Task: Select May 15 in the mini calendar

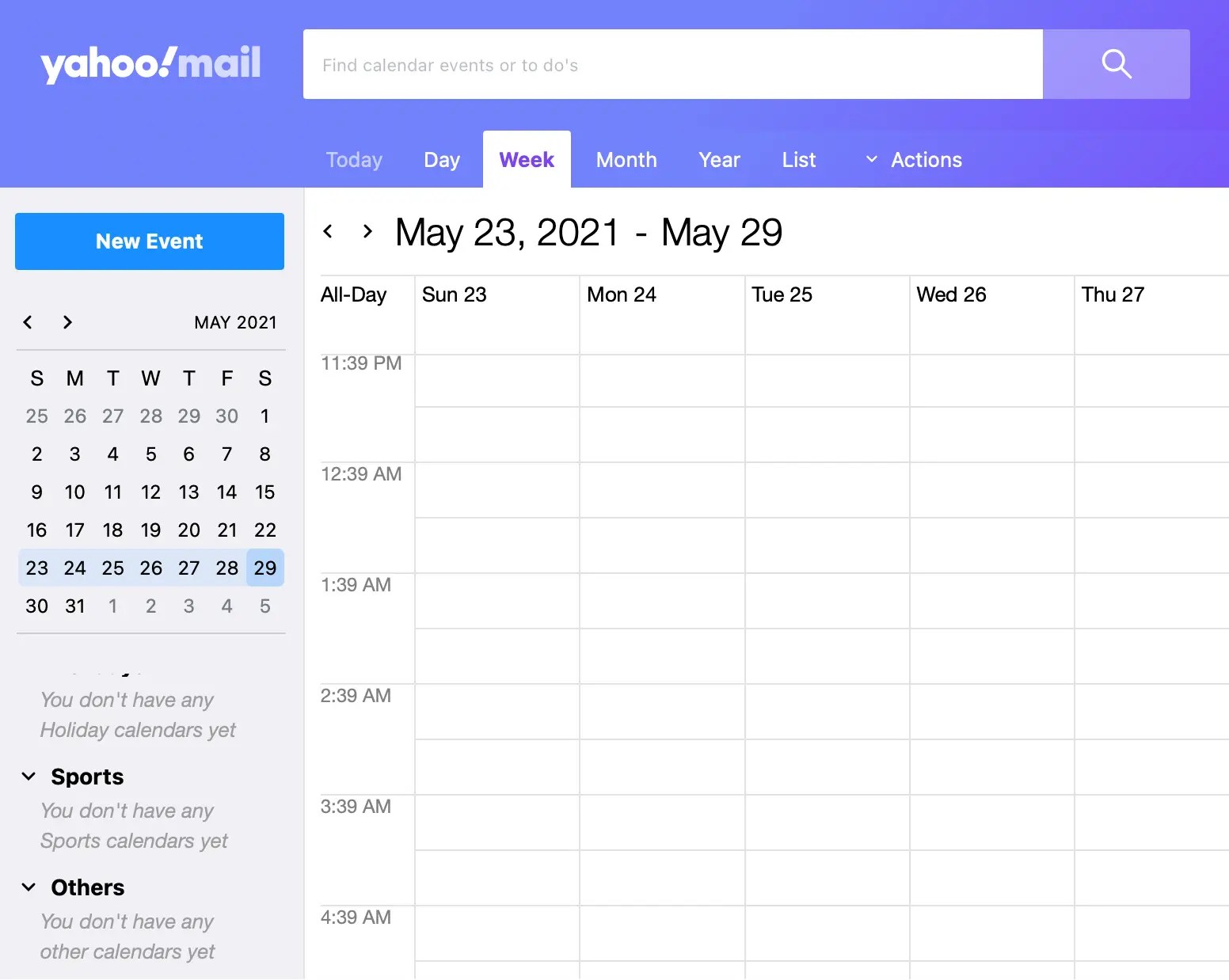Action: tap(264, 492)
